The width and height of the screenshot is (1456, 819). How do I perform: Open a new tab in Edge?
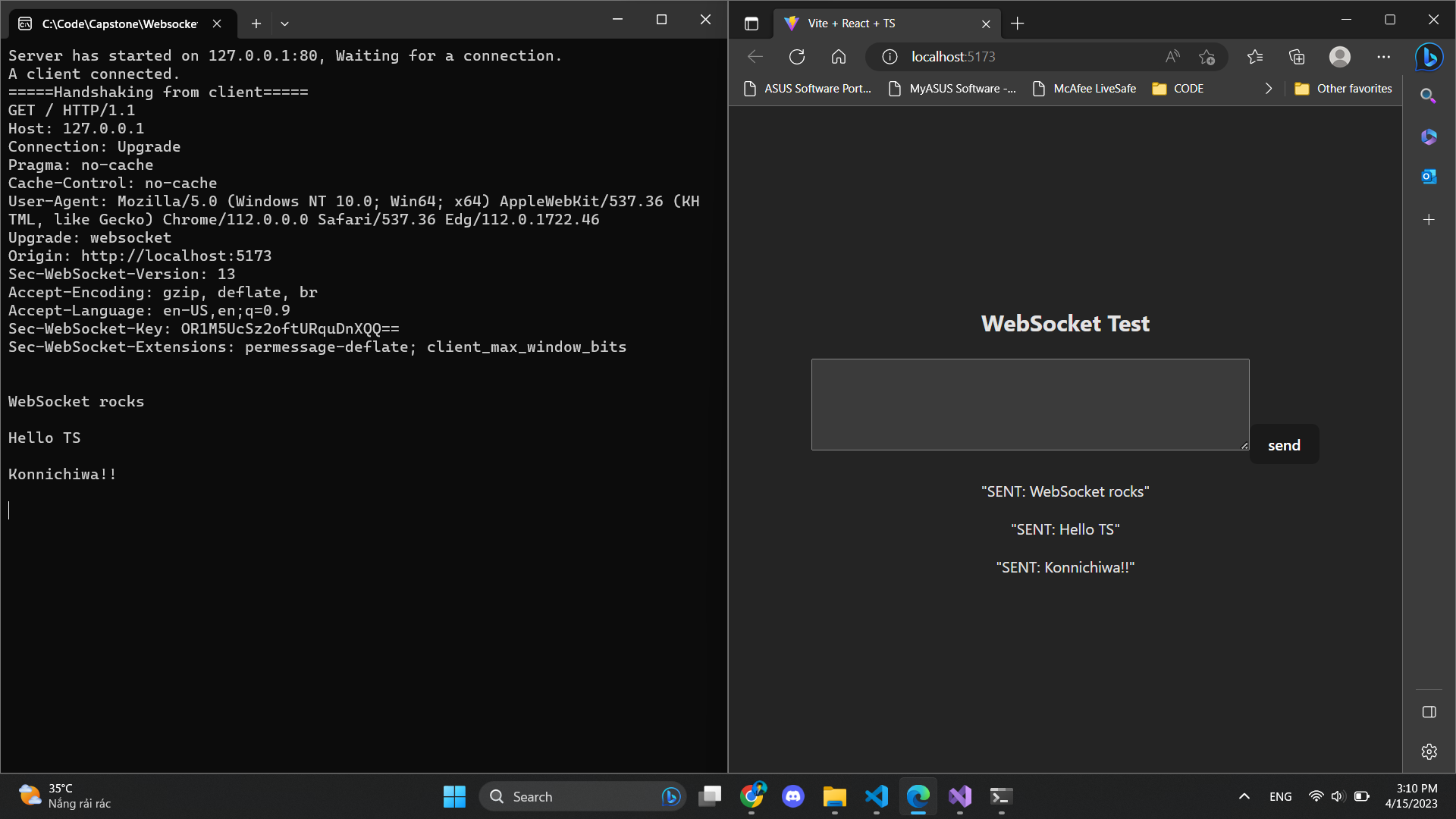(1018, 24)
